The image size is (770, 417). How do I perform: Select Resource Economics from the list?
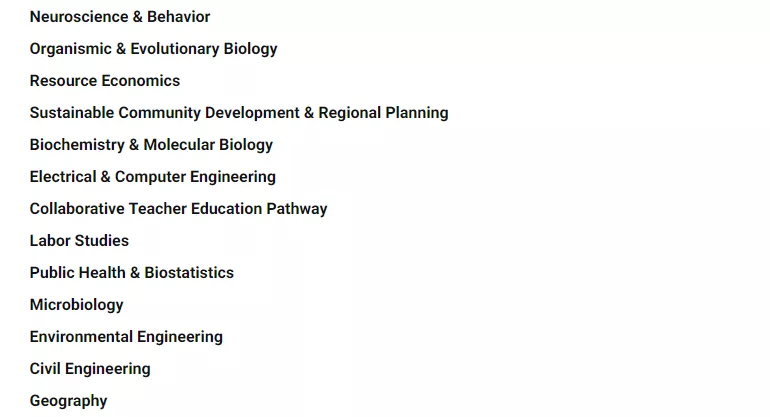(105, 81)
